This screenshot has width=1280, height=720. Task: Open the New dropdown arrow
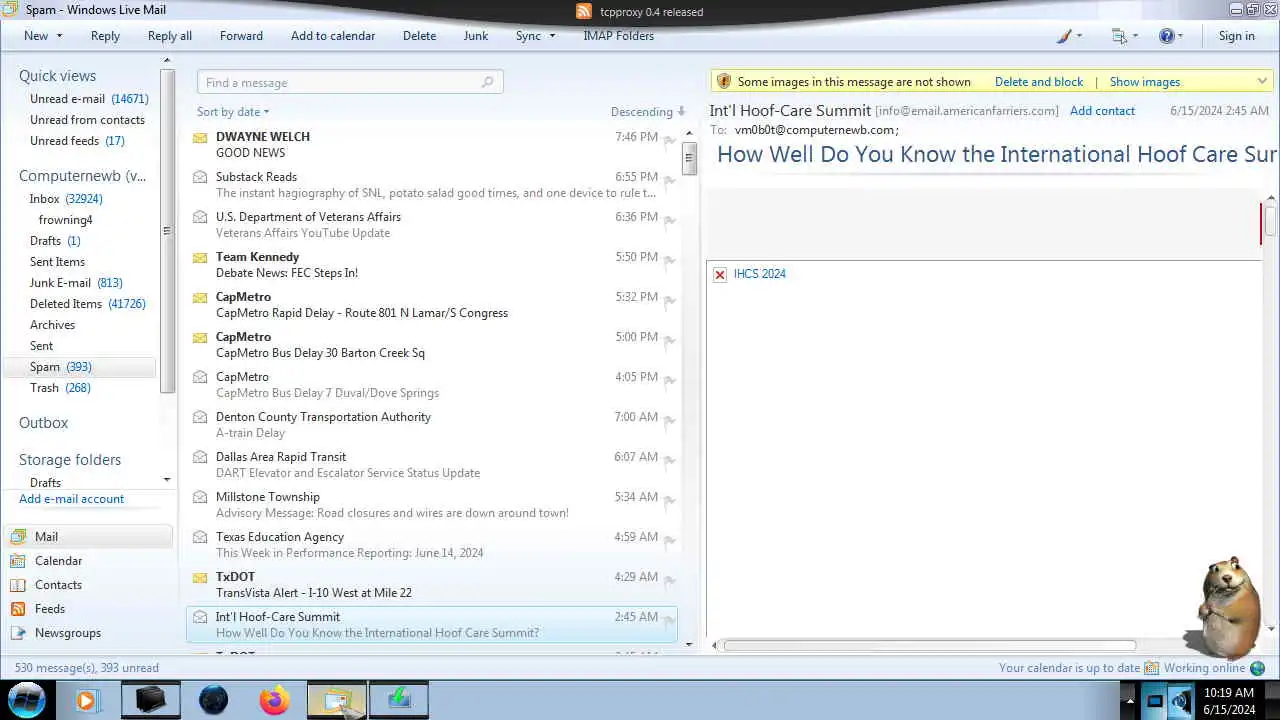tap(59, 36)
